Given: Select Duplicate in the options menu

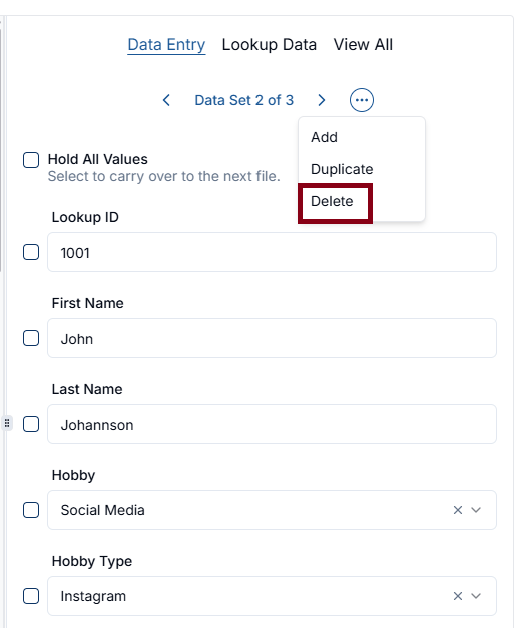Looking at the screenshot, I should [x=342, y=169].
